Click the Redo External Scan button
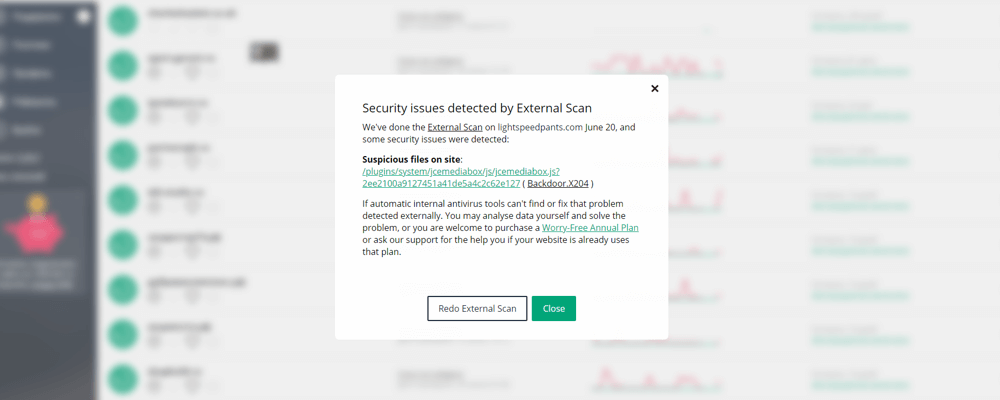Screen dimensions: 1000x400 point(477,308)
